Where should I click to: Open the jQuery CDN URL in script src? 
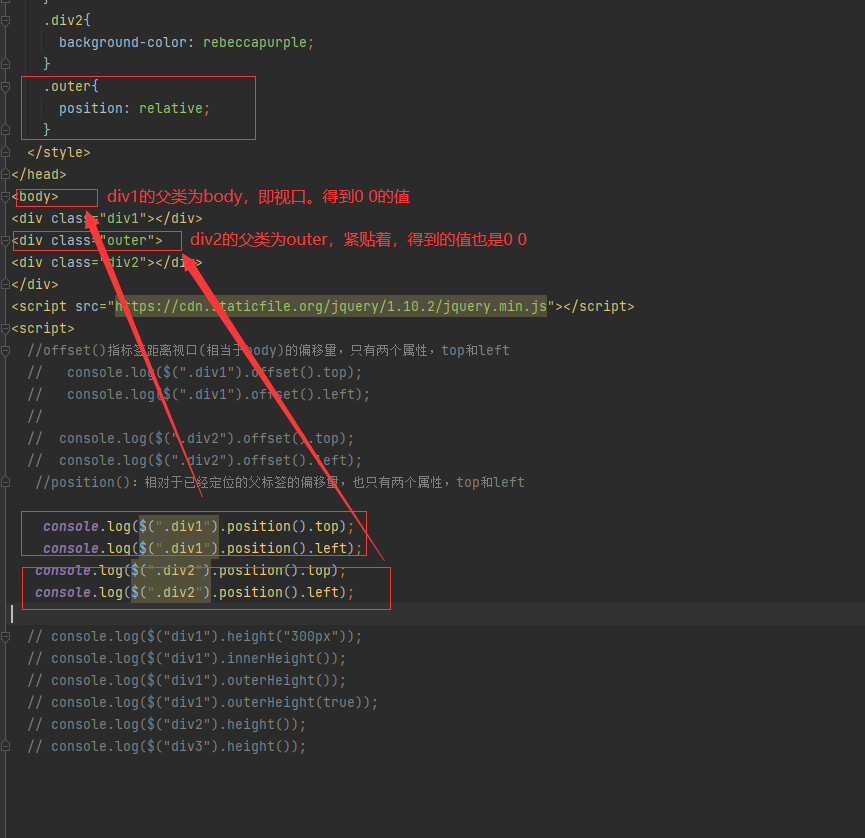[x=331, y=306]
